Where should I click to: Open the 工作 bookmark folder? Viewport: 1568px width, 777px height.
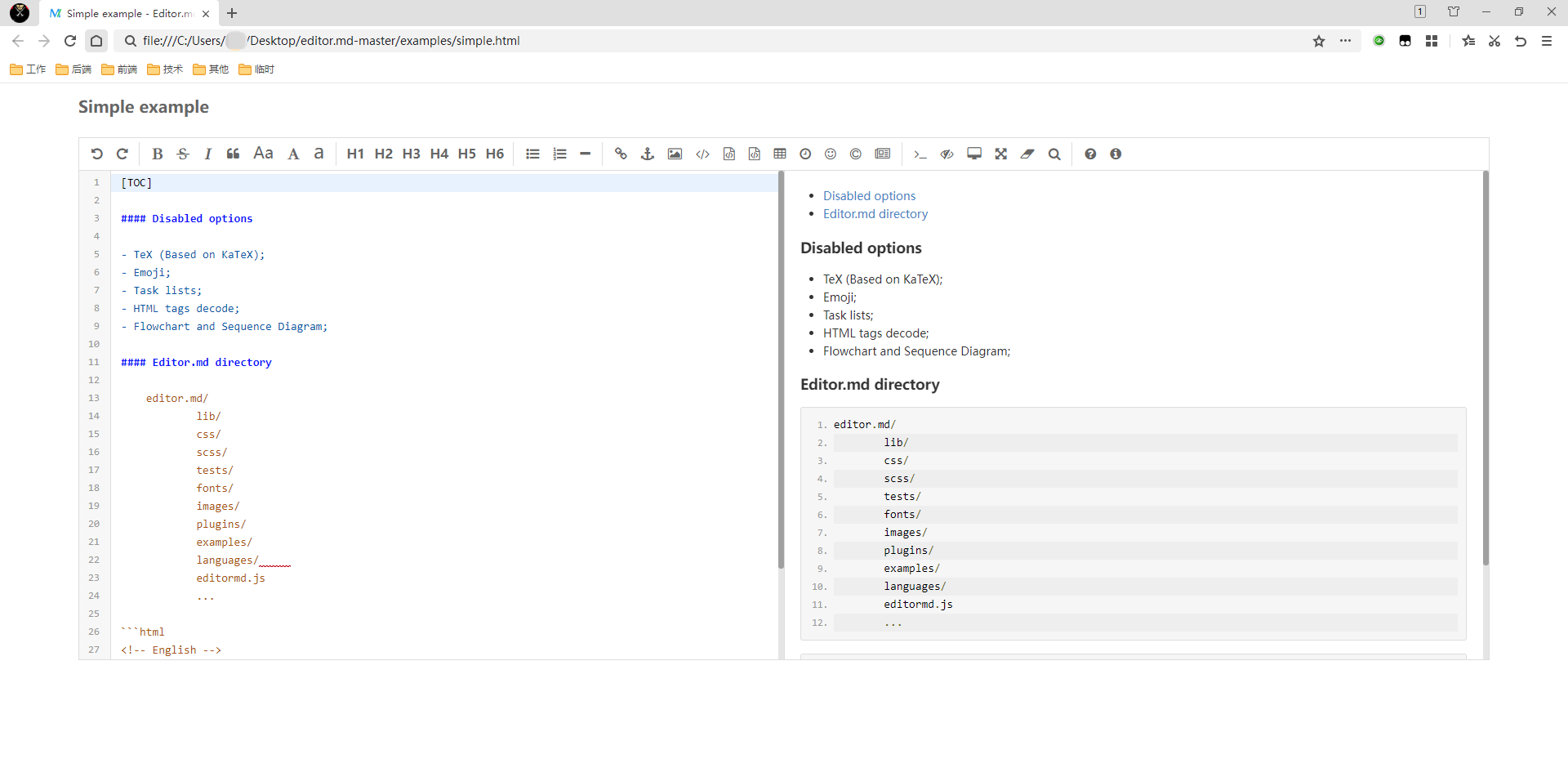click(x=28, y=69)
